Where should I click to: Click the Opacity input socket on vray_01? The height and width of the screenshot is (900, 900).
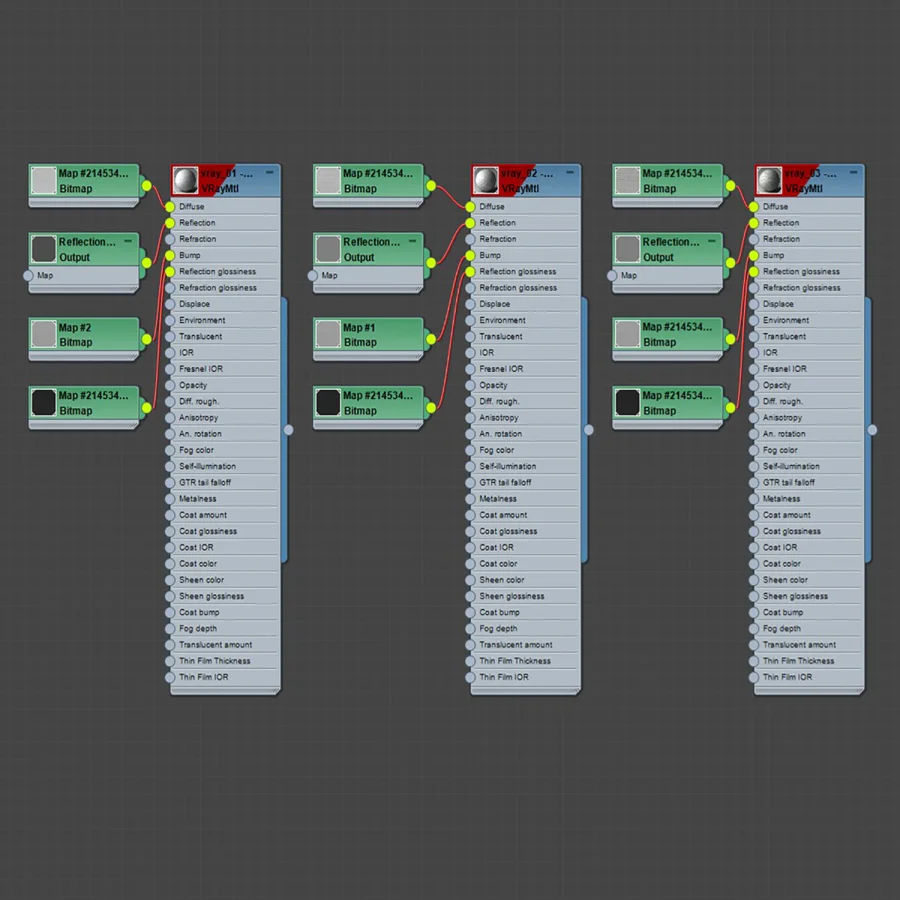pyautogui.click(x=170, y=385)
